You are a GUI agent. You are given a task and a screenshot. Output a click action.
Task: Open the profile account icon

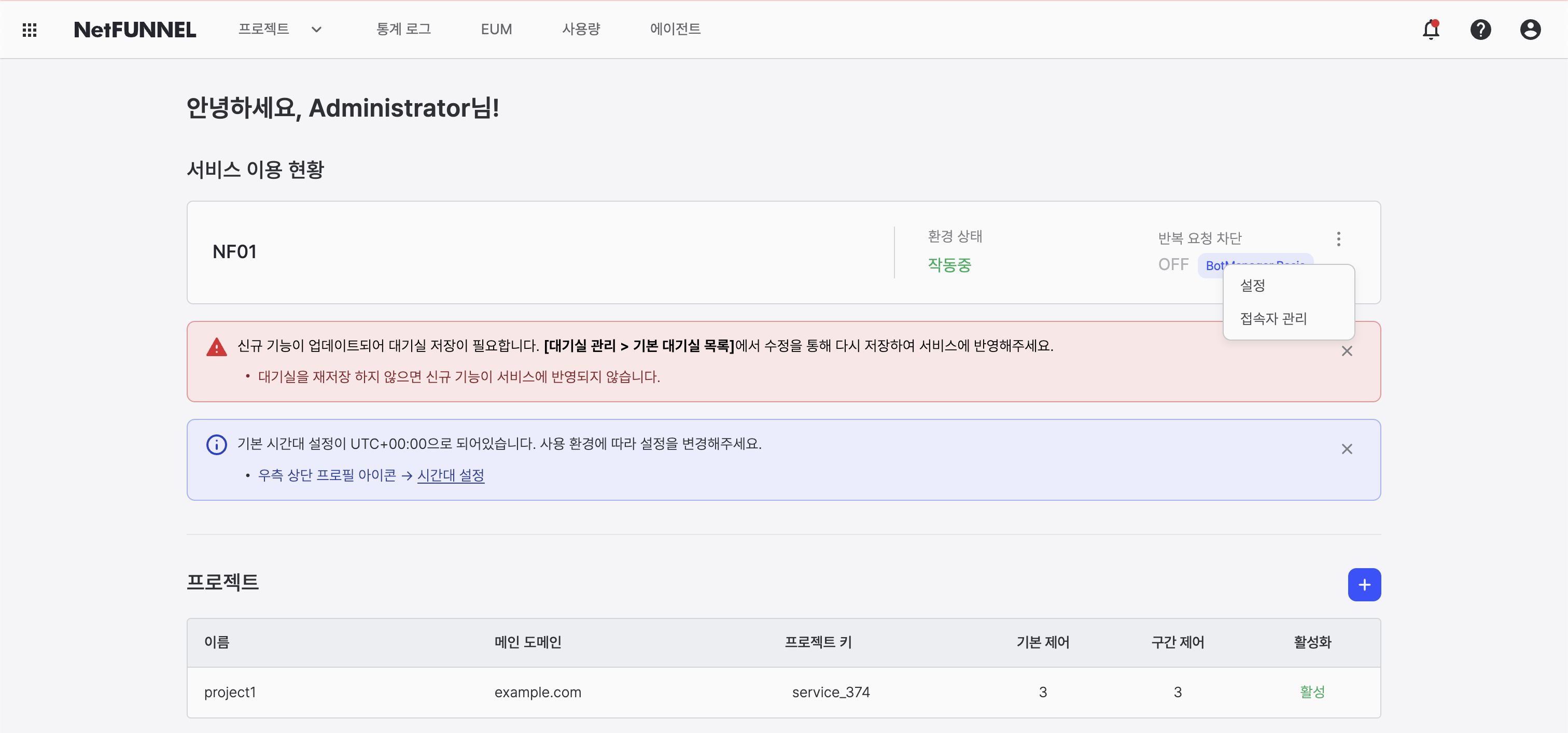pyautogui.click(x=1531, y=29)
